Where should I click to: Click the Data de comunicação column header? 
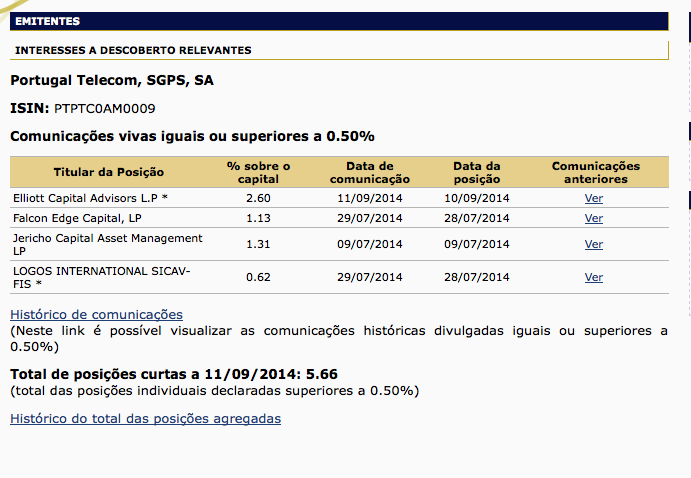[x=370, y=172]
